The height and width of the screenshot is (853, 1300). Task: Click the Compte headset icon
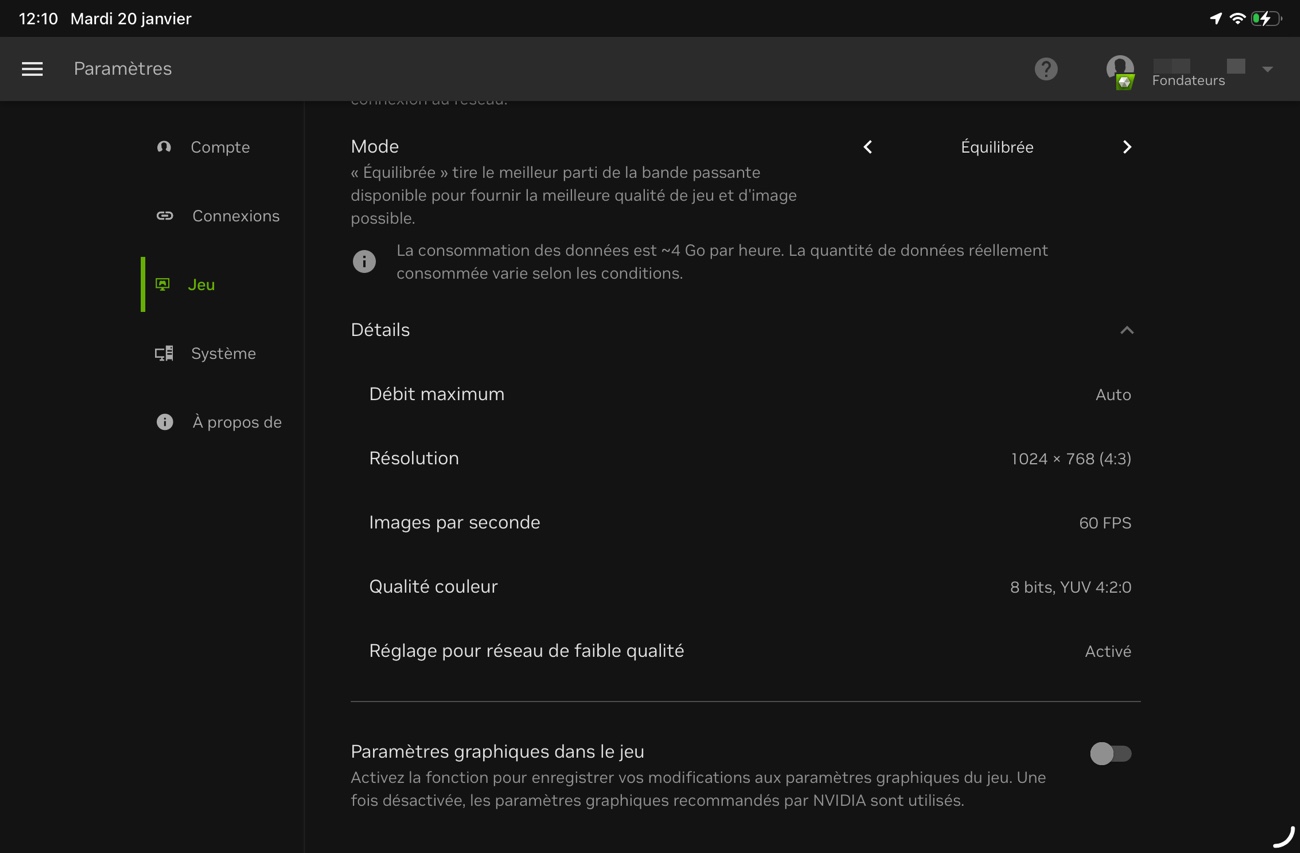click(164, 147)
